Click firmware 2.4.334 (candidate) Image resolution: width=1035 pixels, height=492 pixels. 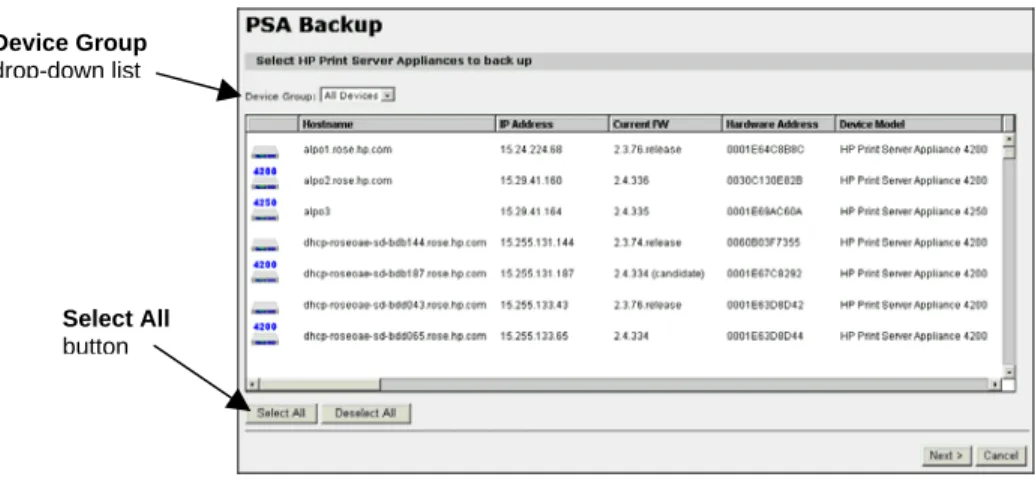tap(659, 274)
